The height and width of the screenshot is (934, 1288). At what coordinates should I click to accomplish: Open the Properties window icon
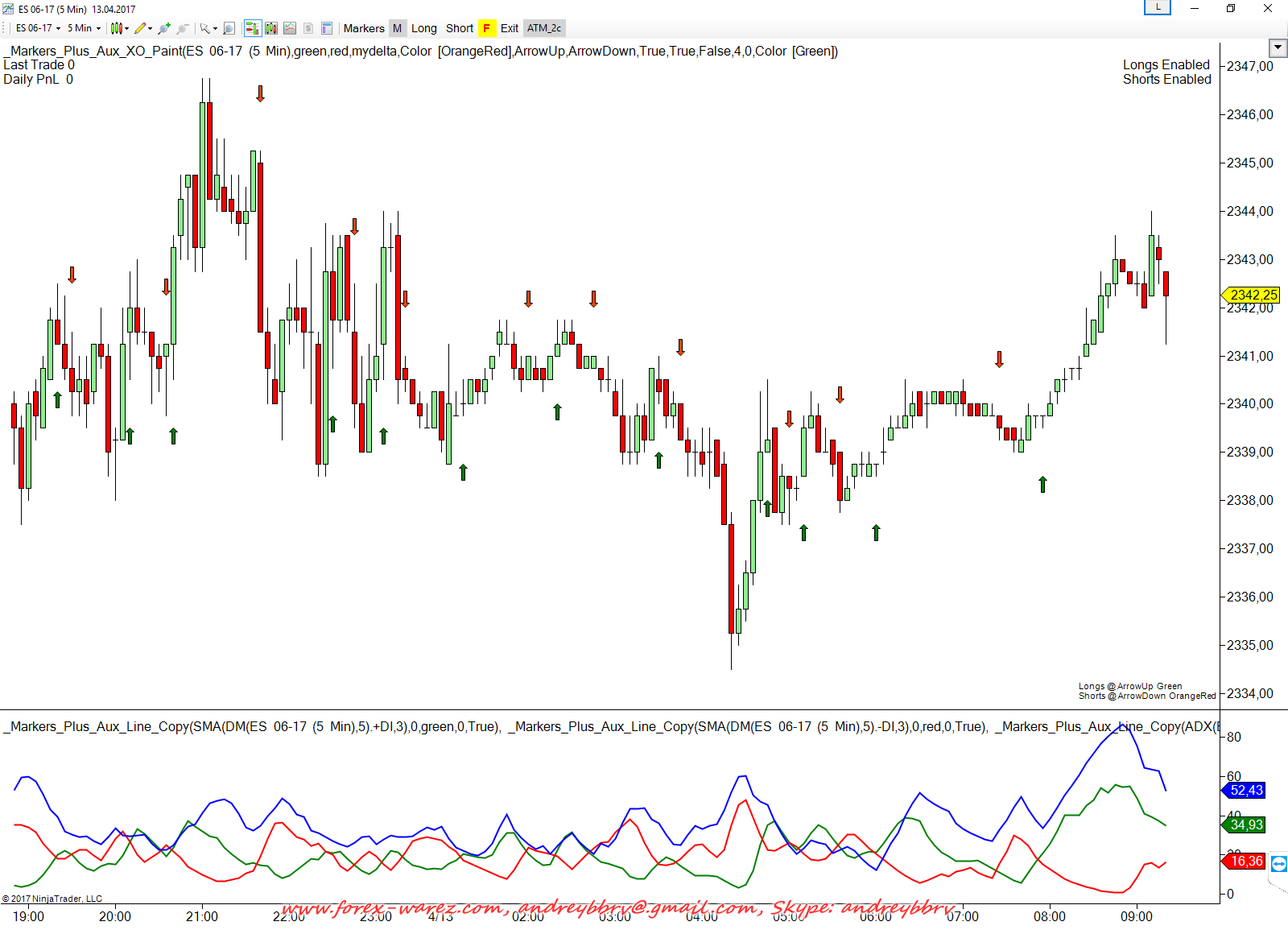(x=327, y=28)
